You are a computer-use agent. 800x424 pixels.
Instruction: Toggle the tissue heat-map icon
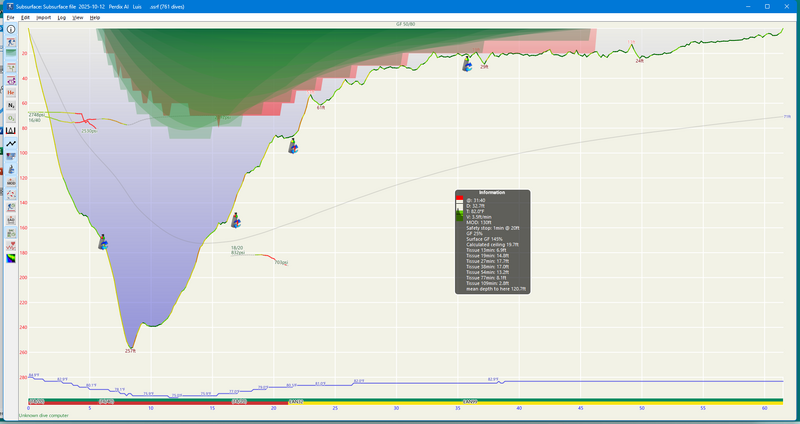coord(11,257)
